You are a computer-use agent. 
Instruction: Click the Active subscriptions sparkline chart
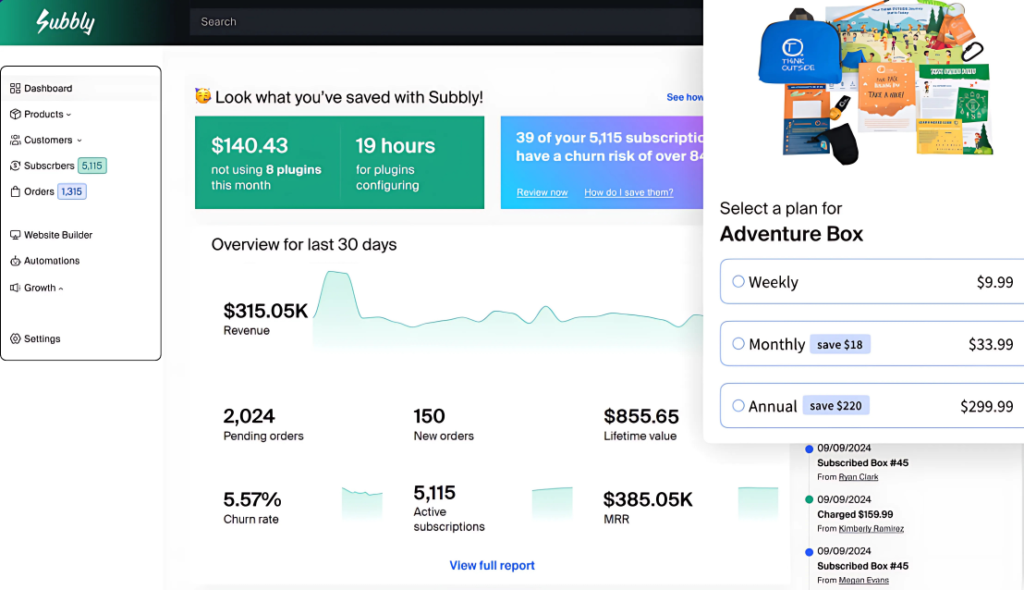point(552,502)
